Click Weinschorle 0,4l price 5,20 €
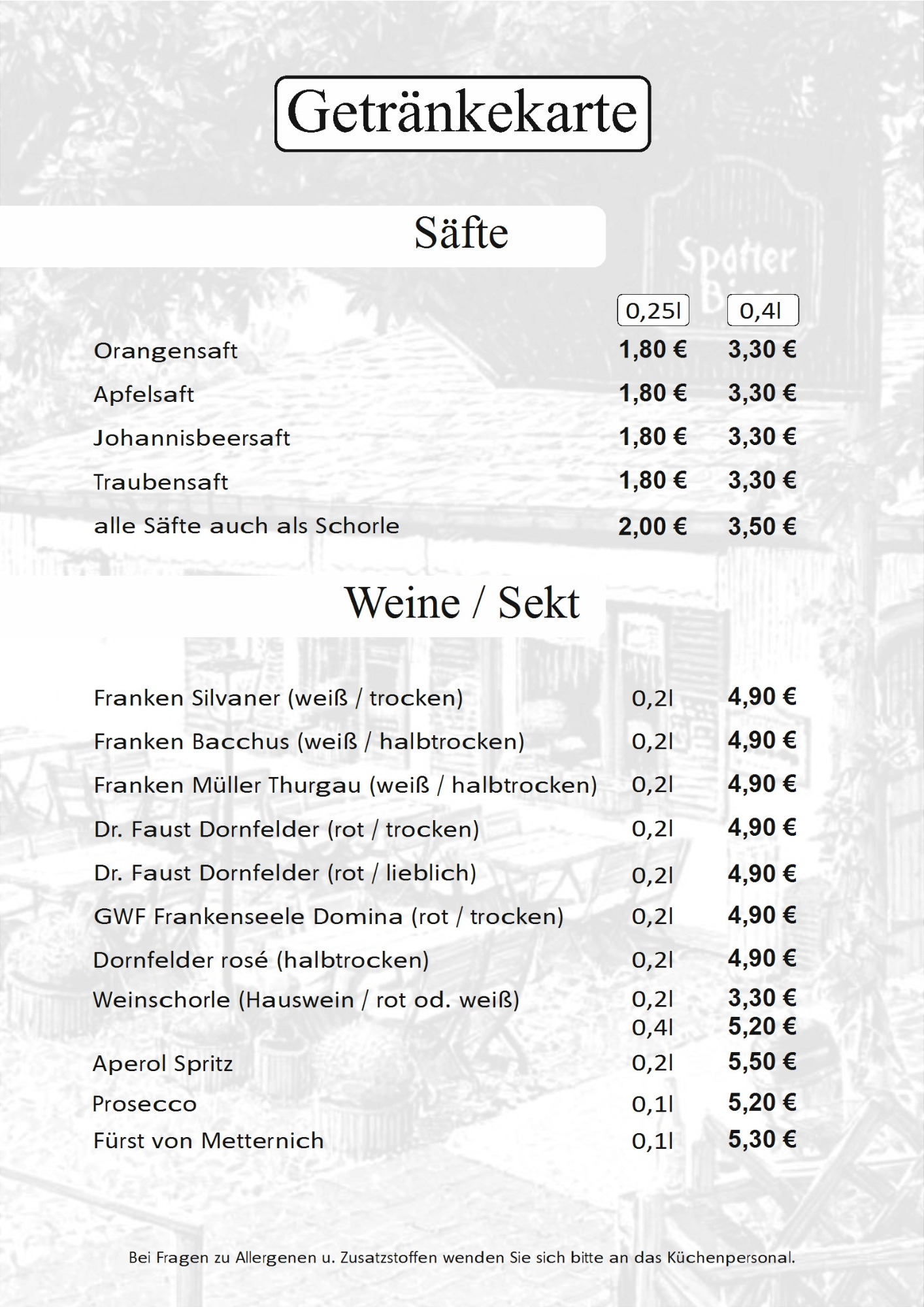 [x=763, y=1027]
